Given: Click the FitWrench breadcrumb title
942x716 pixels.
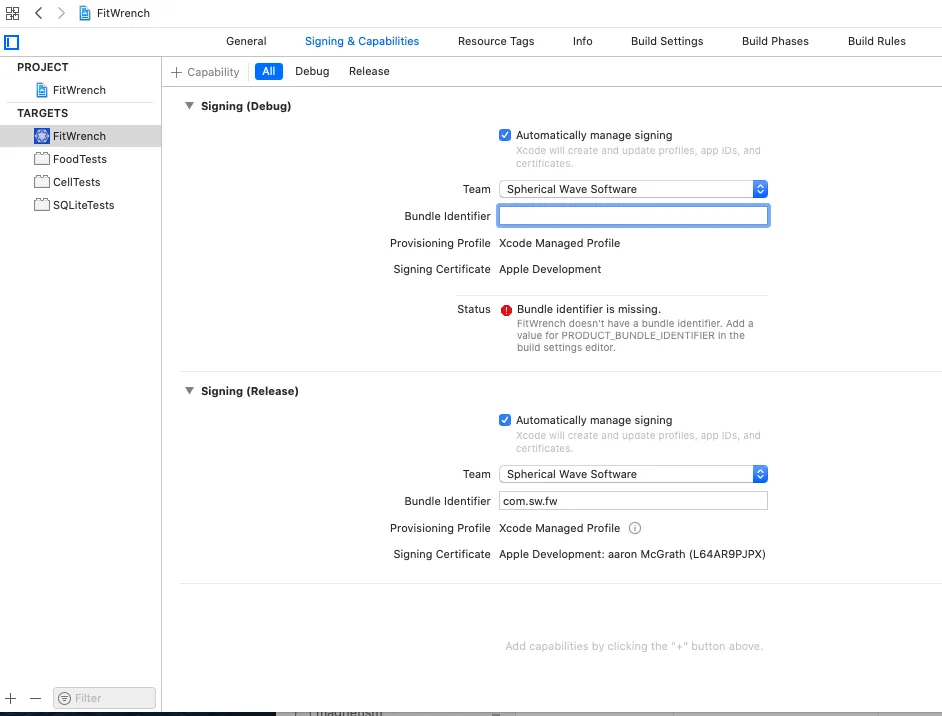Looking at the screenshot, I should click(123, 13).
